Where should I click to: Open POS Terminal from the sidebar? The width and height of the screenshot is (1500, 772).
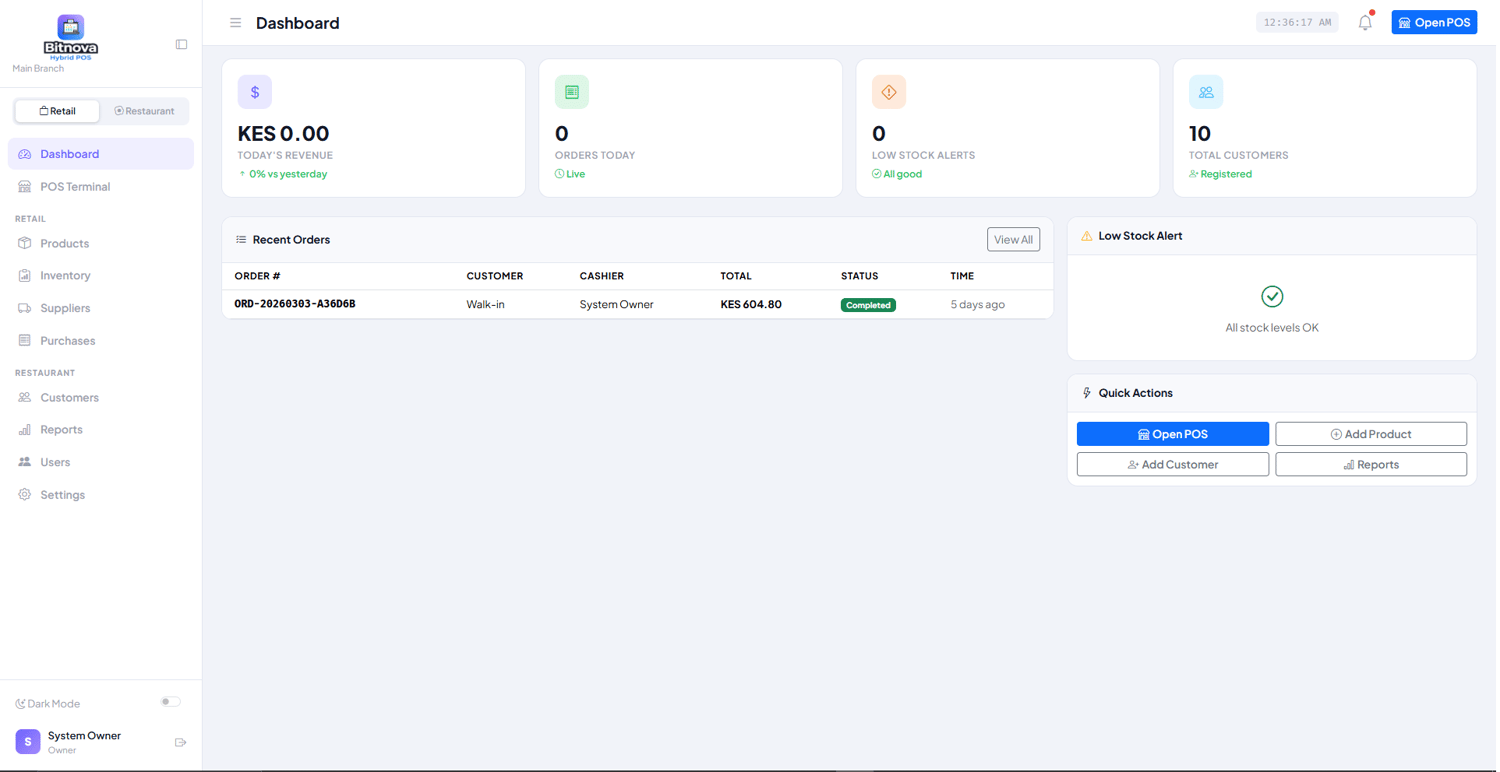[x=101, y=187]
